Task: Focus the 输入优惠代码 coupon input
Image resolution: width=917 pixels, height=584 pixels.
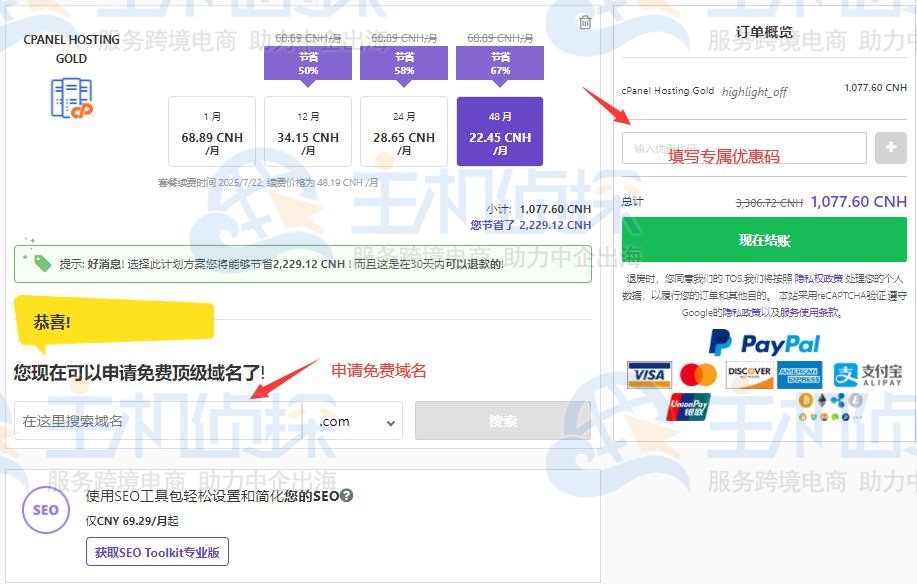Action: click(x=744, y=148)
